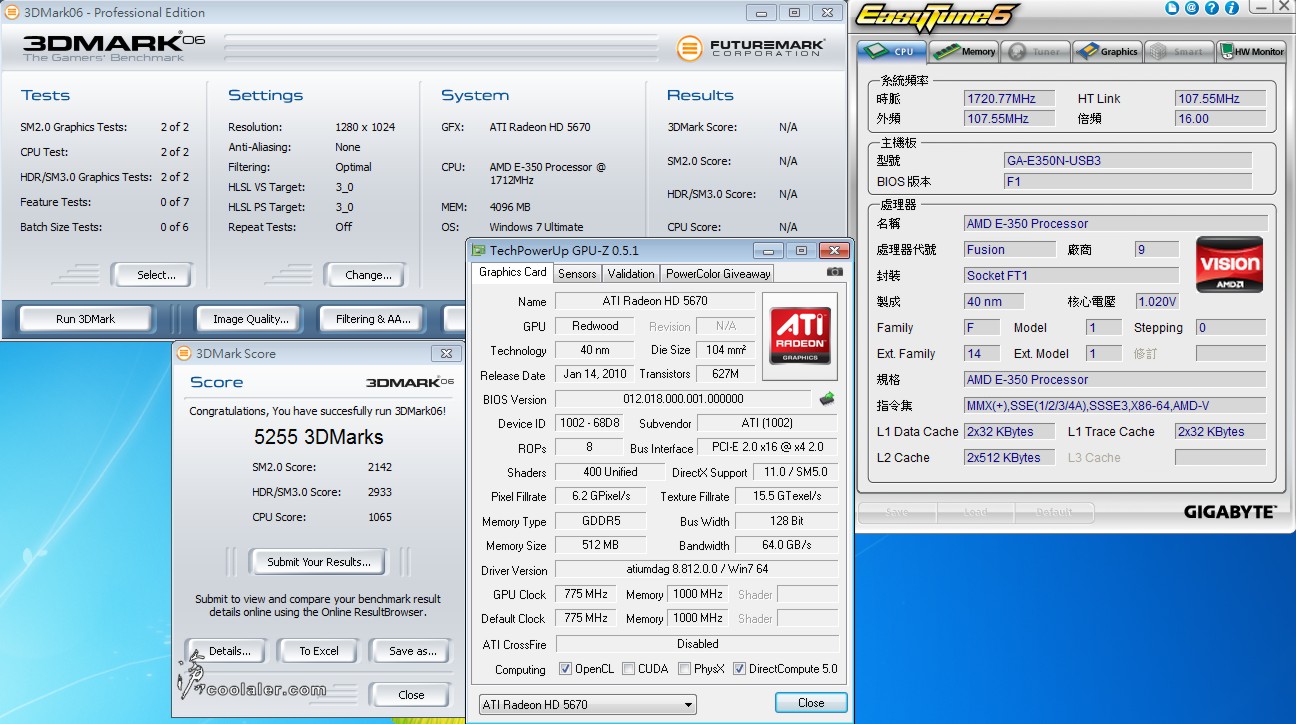Screen dimensions: 1296x724
Task: Click the AMD Vision logo in EasyTune6
Action: tap(1229, 264)
